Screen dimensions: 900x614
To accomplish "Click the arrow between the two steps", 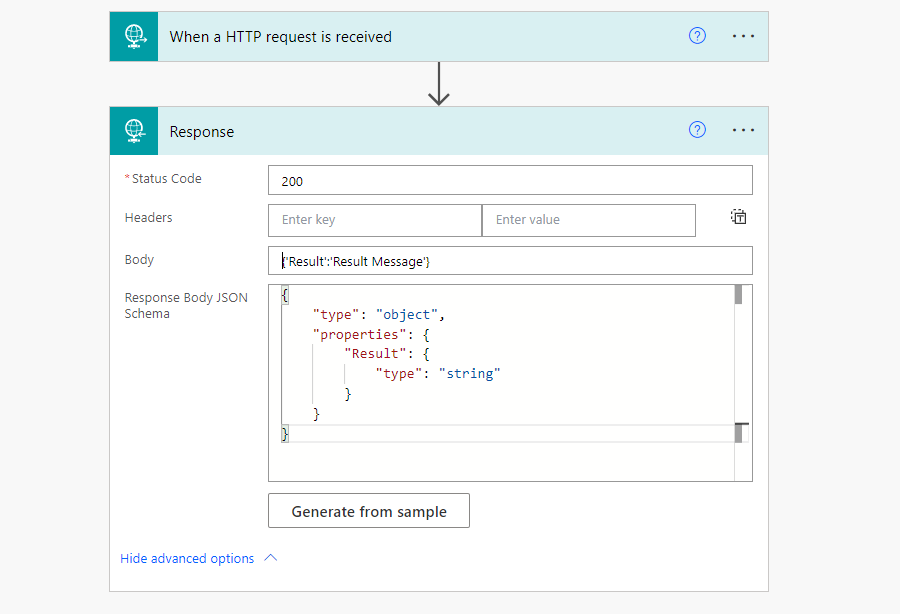I will point(439,84).
